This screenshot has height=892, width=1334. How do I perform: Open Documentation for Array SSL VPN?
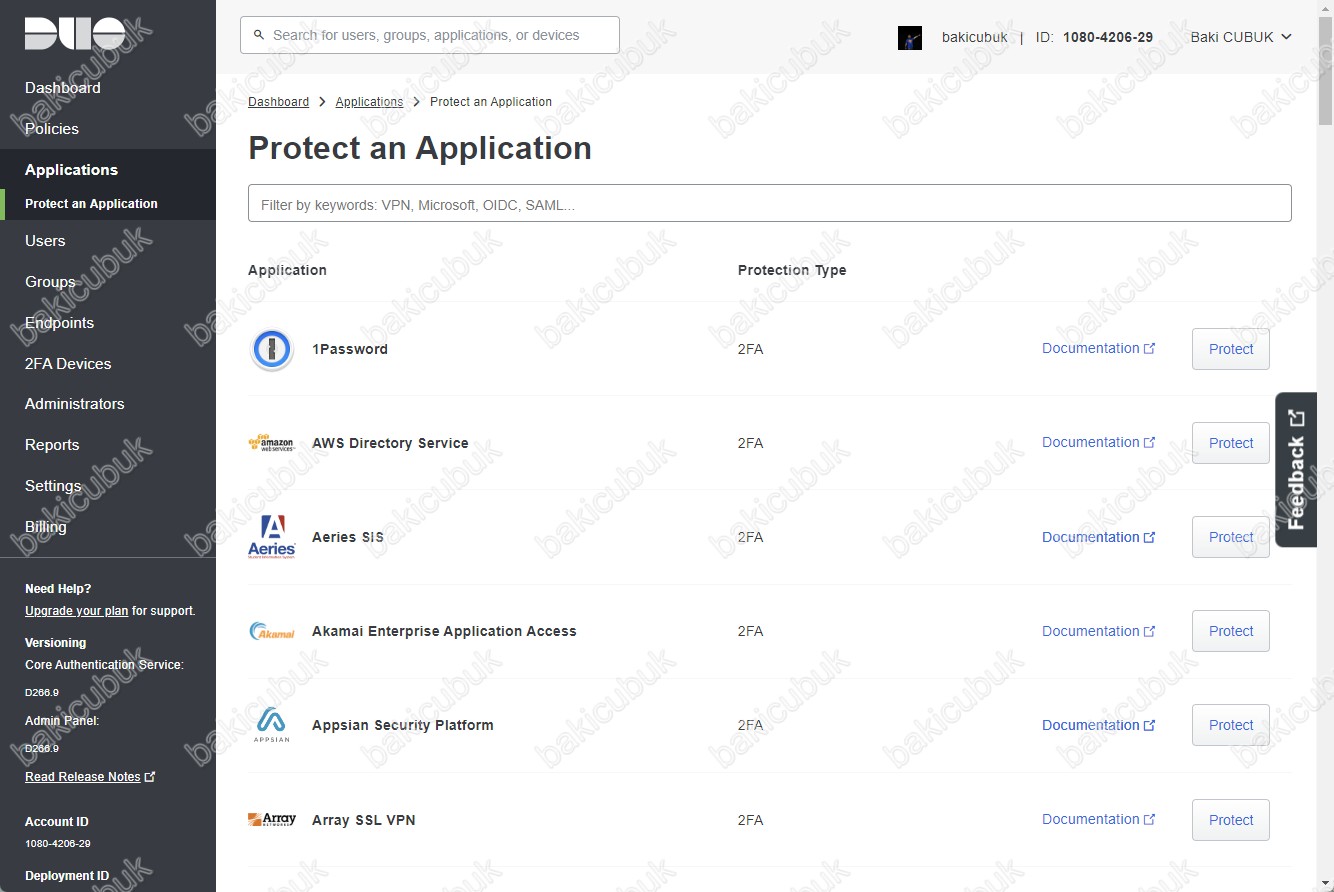(1099, 820)
